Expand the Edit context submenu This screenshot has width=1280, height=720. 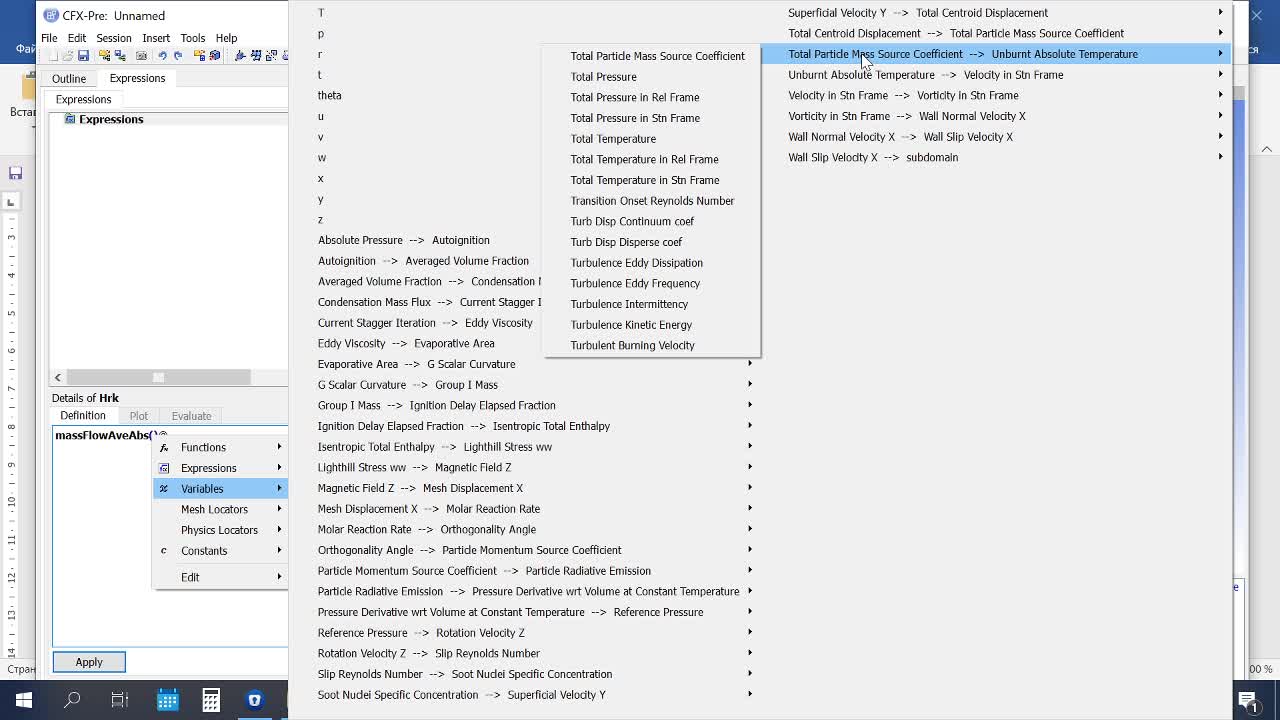point(221,577)
